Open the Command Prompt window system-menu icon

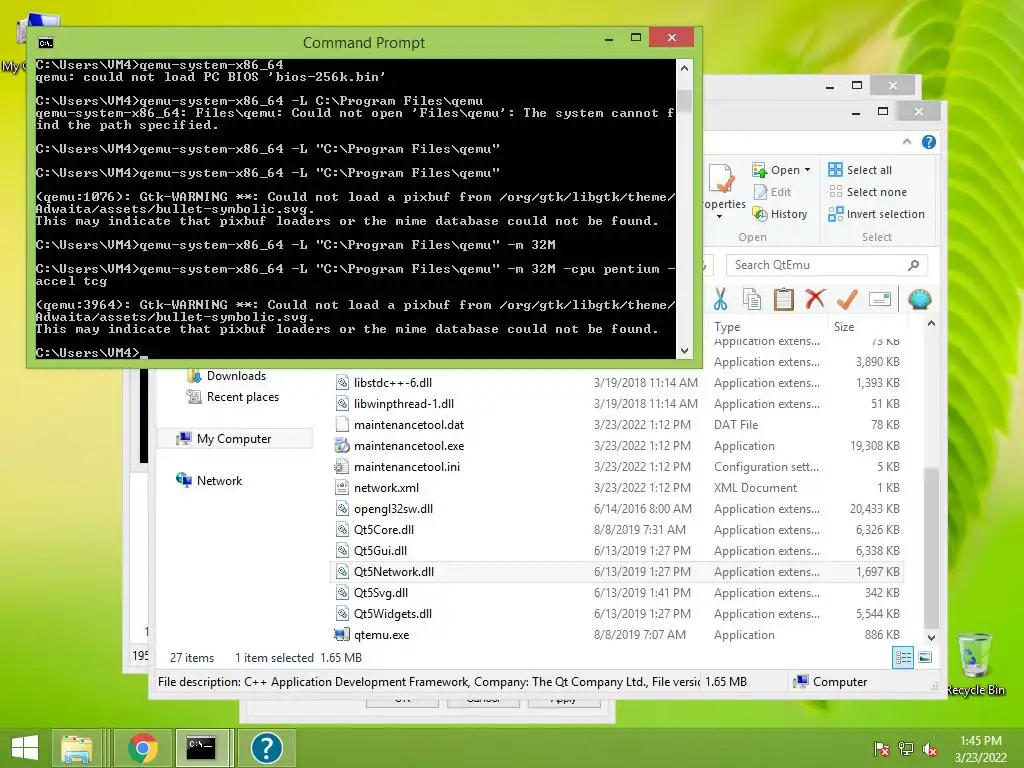click(x=45, y=43)
